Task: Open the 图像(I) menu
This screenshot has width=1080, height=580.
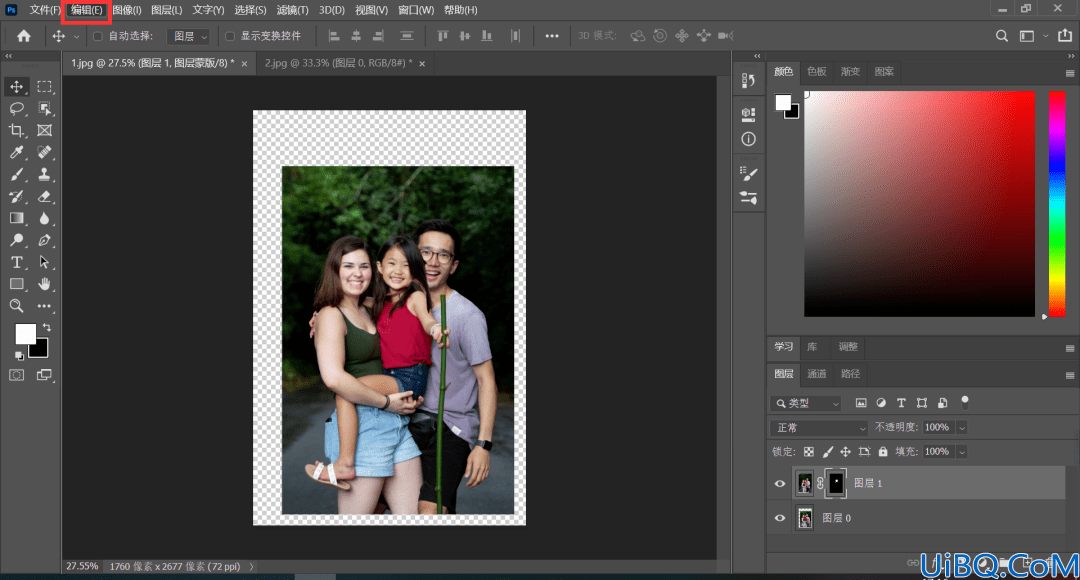Action: [127, 10]
